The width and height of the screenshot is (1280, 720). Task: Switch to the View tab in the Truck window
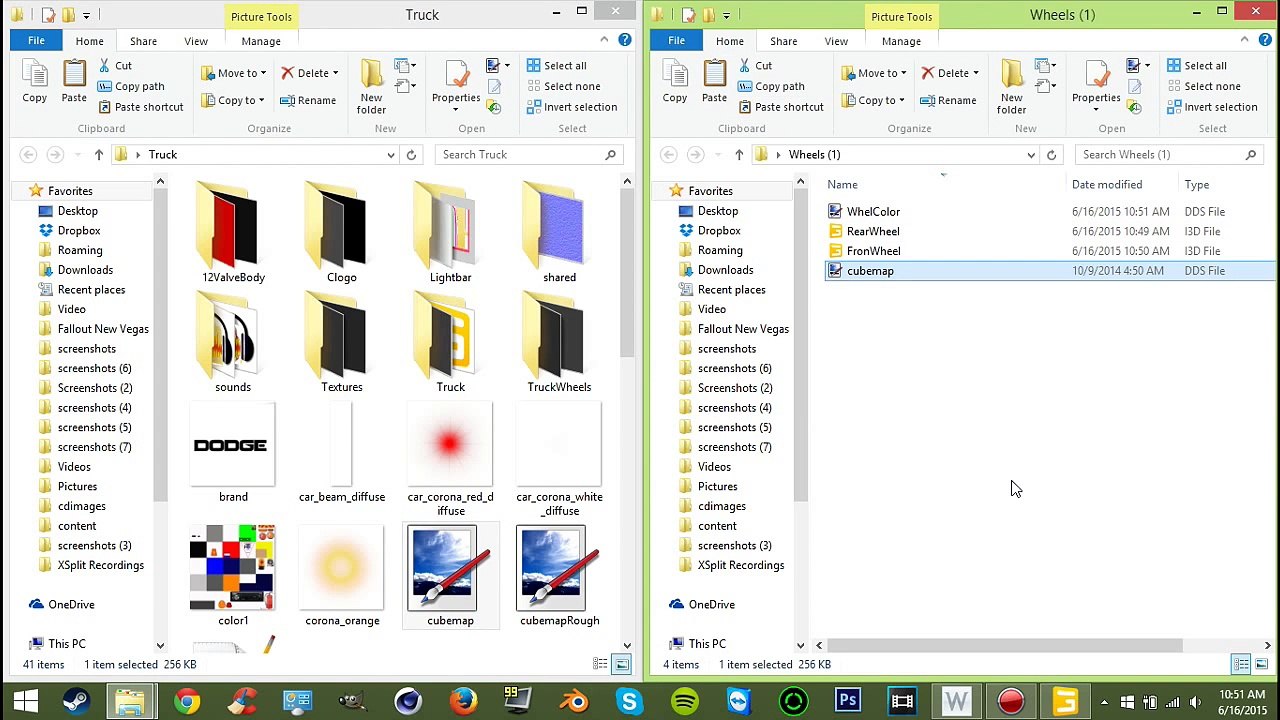pos(196,41)
